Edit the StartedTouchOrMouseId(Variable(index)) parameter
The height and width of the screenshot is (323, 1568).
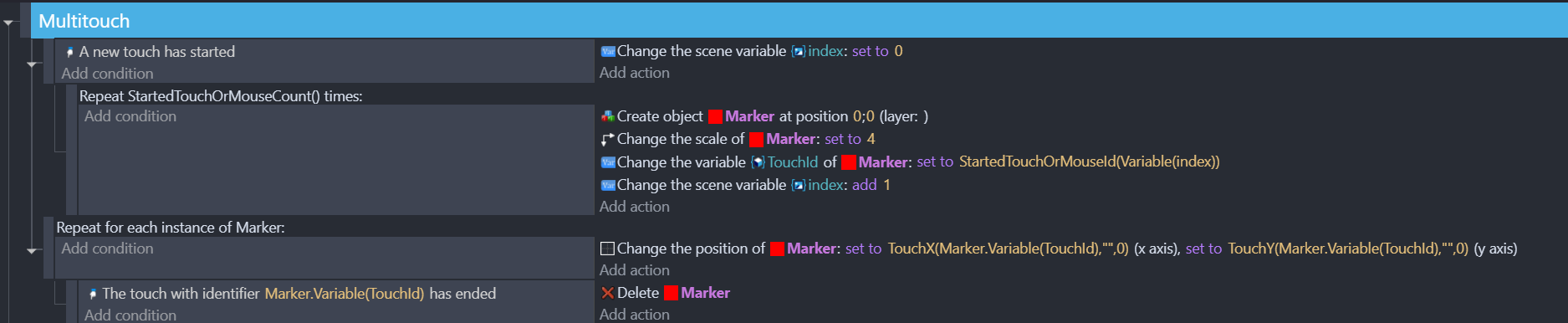pos(1089,161)
